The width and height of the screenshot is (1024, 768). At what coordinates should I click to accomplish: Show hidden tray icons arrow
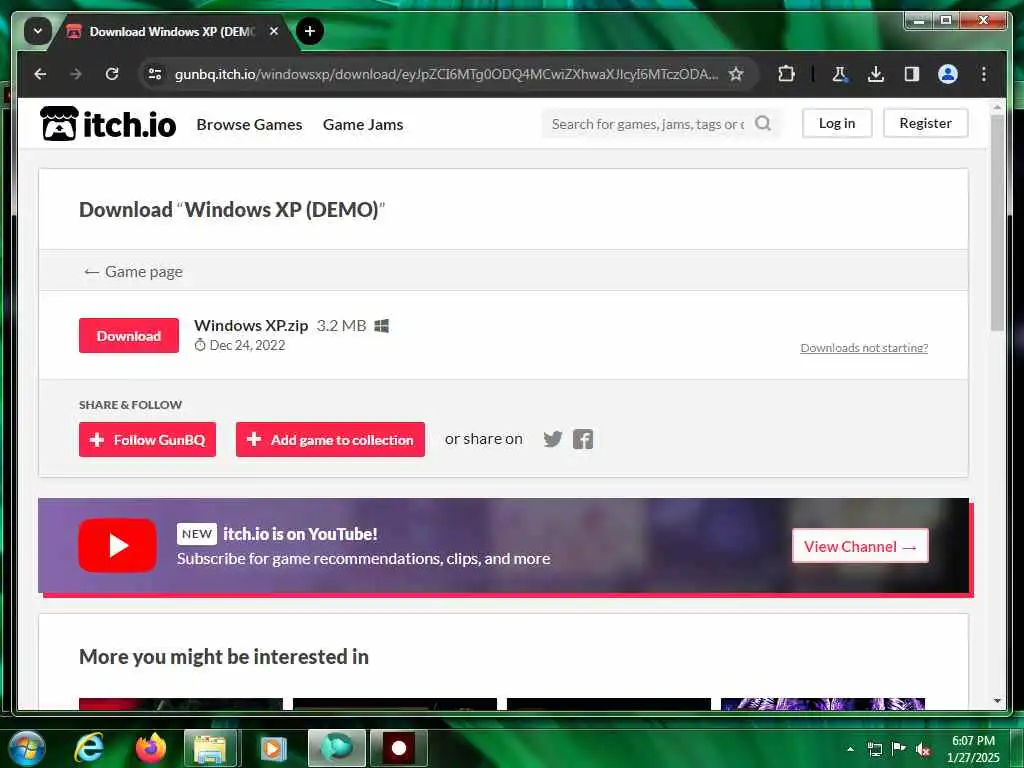(x=850, y=748)
